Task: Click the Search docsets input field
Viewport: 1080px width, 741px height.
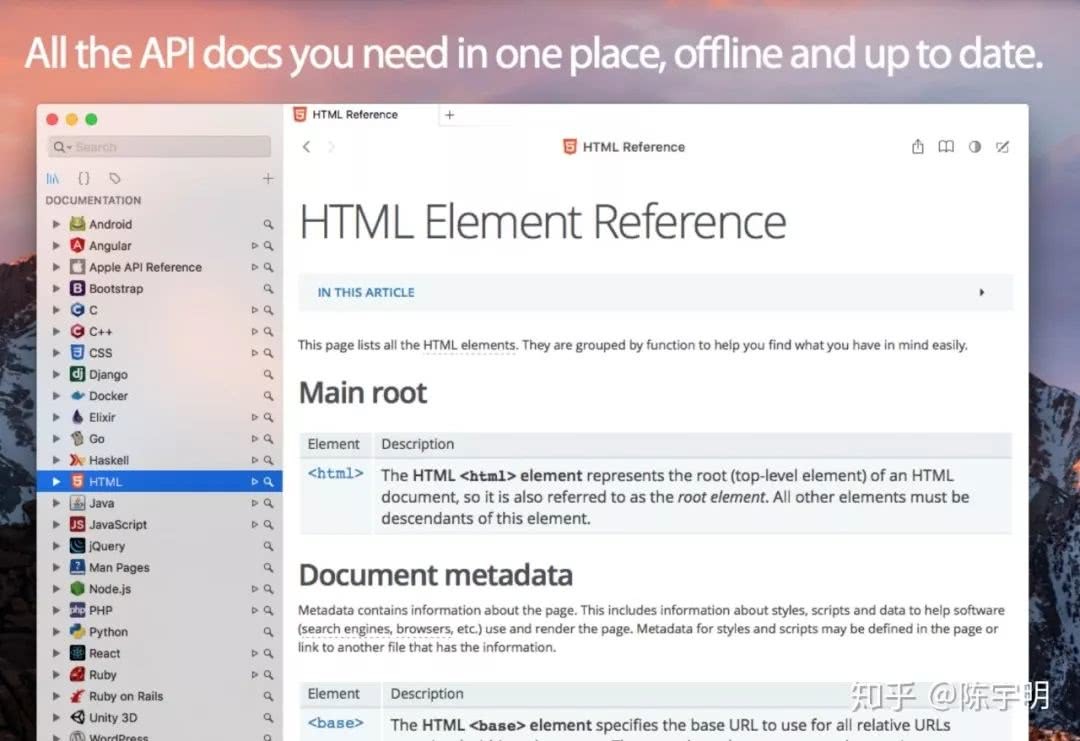Action: (x=159, y=147)
